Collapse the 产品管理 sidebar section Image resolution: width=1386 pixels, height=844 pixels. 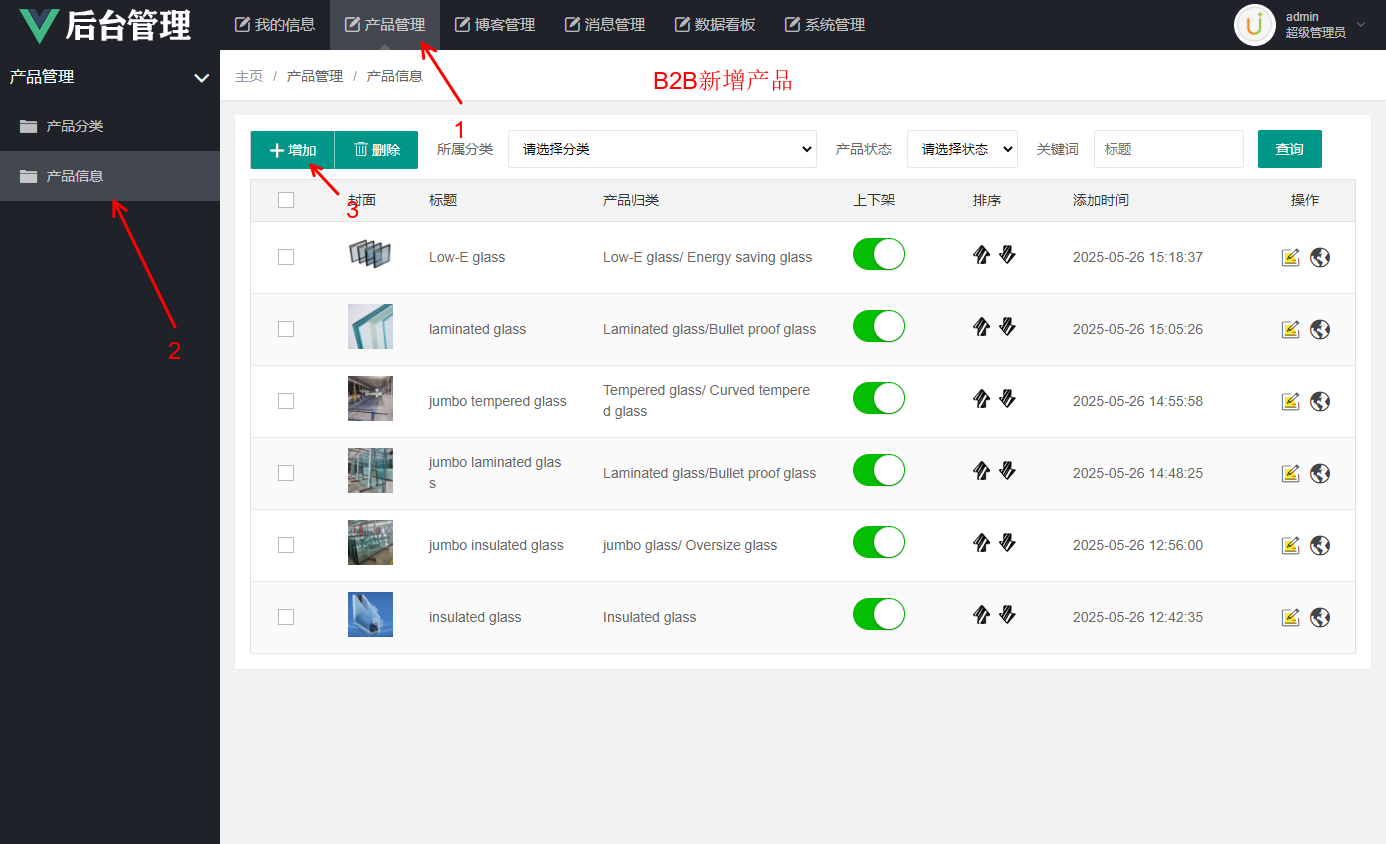(x=201, y=77)
